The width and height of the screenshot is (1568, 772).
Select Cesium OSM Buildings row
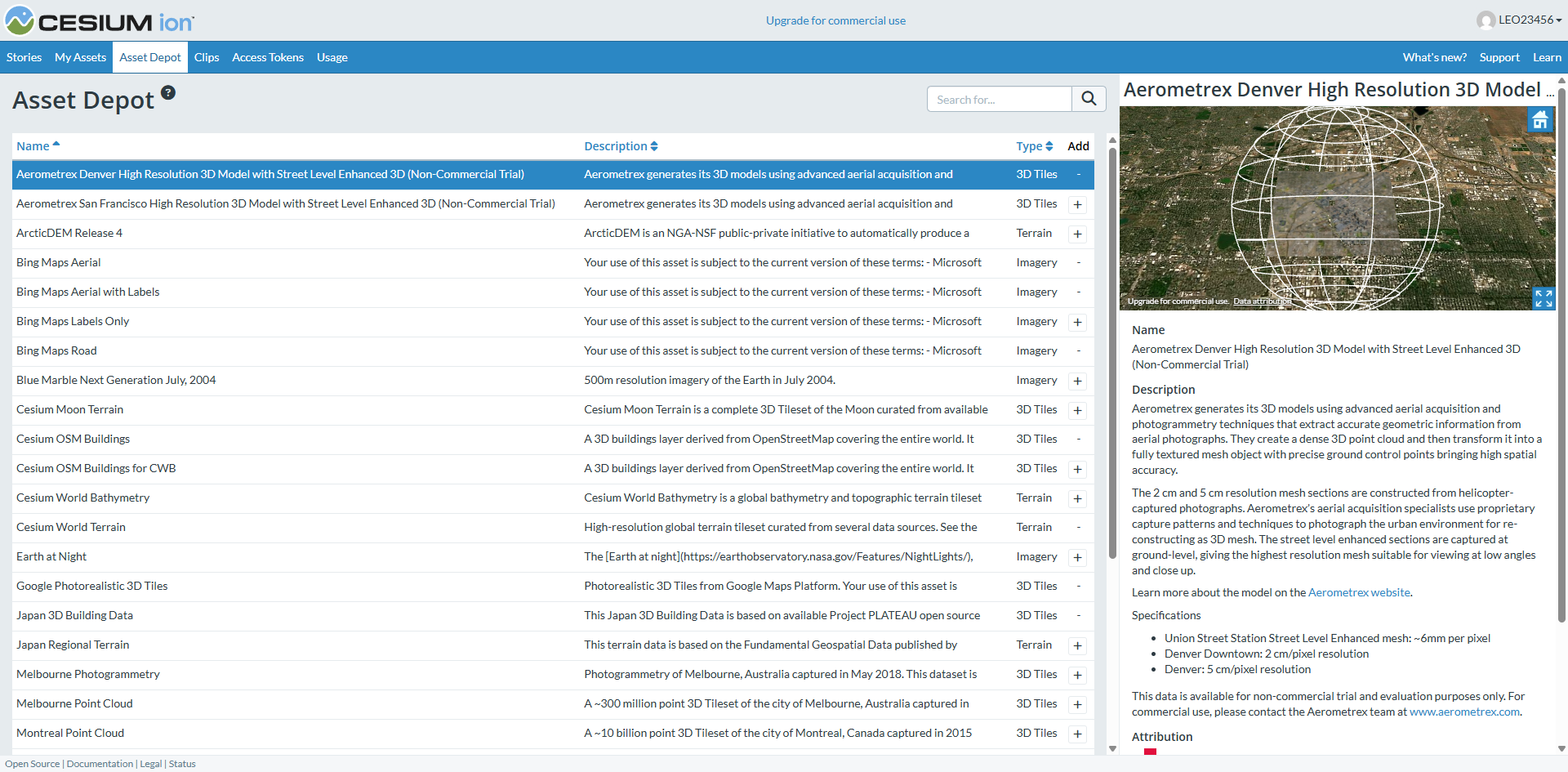pos(553,440)
